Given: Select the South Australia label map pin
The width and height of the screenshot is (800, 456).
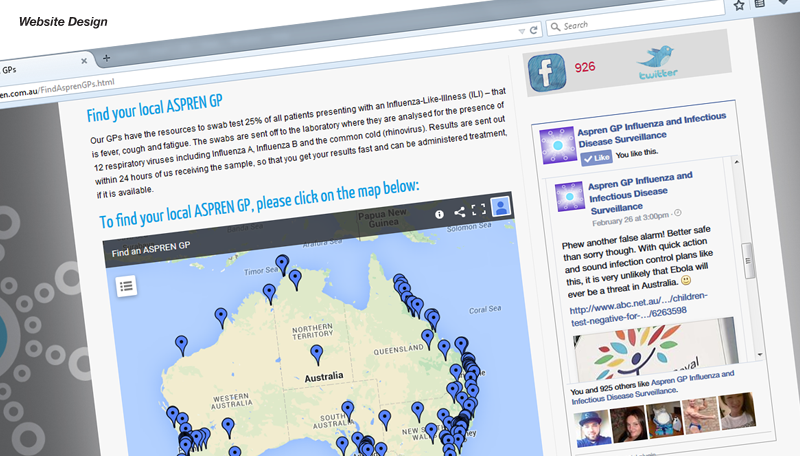Looking at the screenshot, I should (x=348, y=411).
